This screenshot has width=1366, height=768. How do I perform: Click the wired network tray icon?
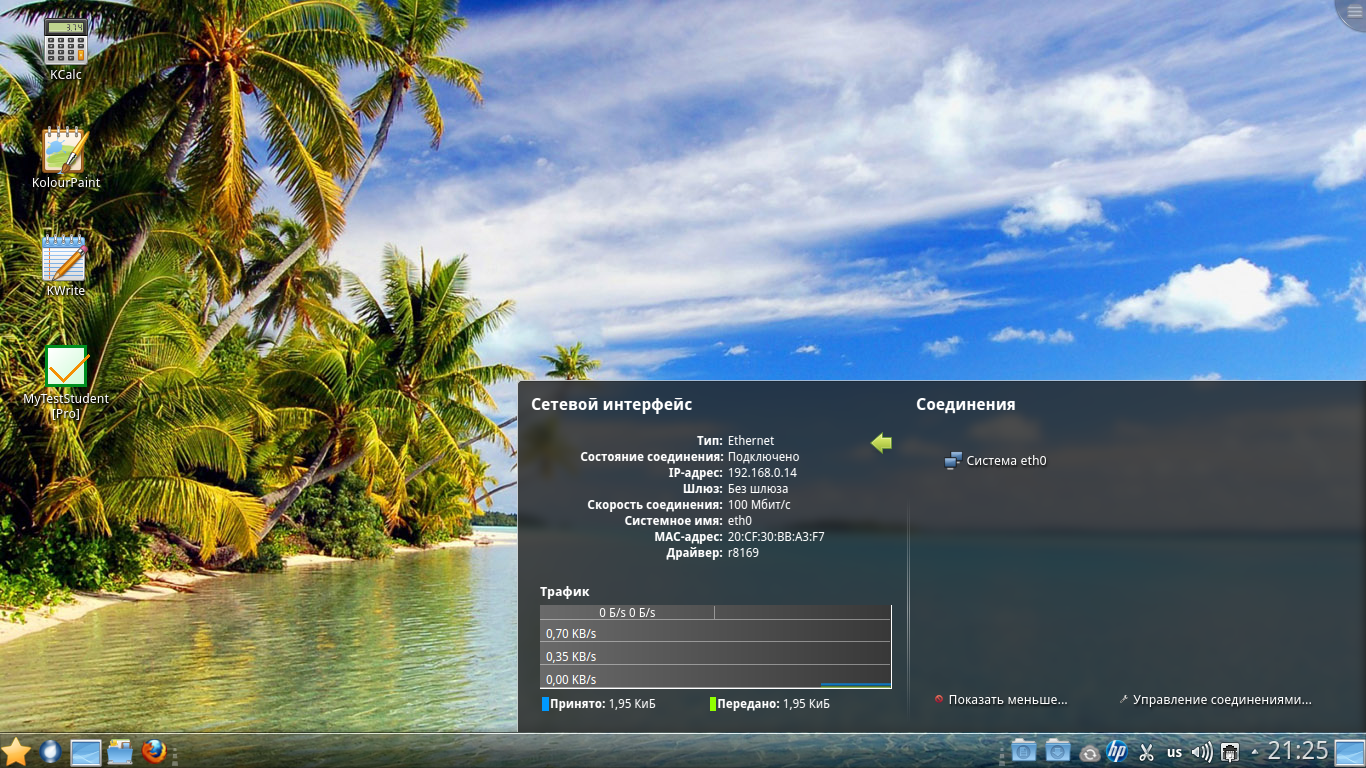(1231, 752)
